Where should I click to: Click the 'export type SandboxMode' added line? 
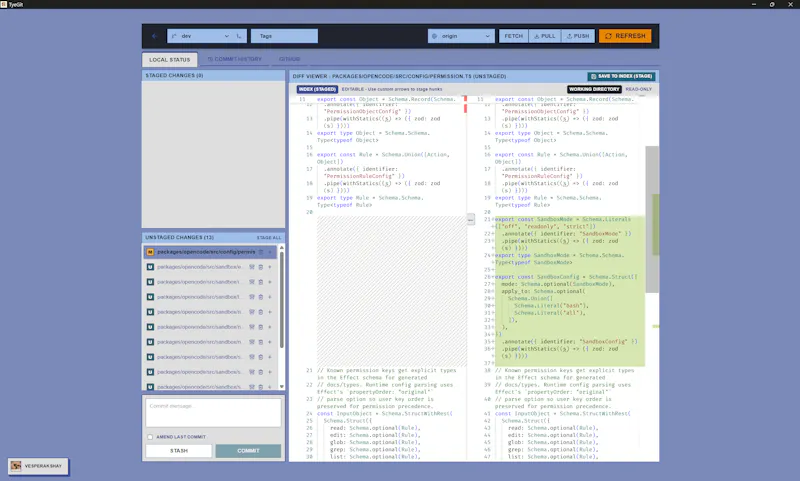pos(559,256)
